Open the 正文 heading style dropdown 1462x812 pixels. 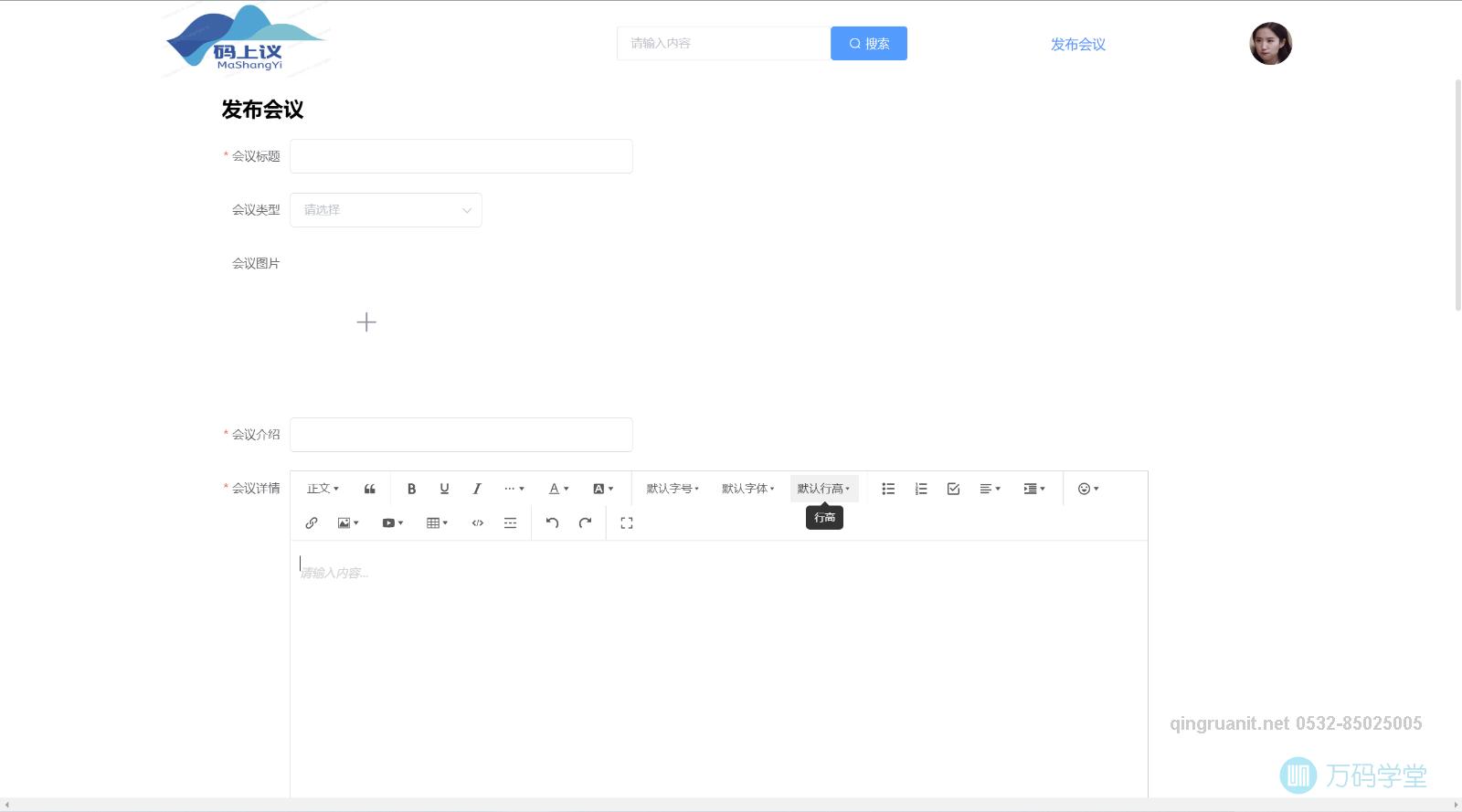pos(323,489)
